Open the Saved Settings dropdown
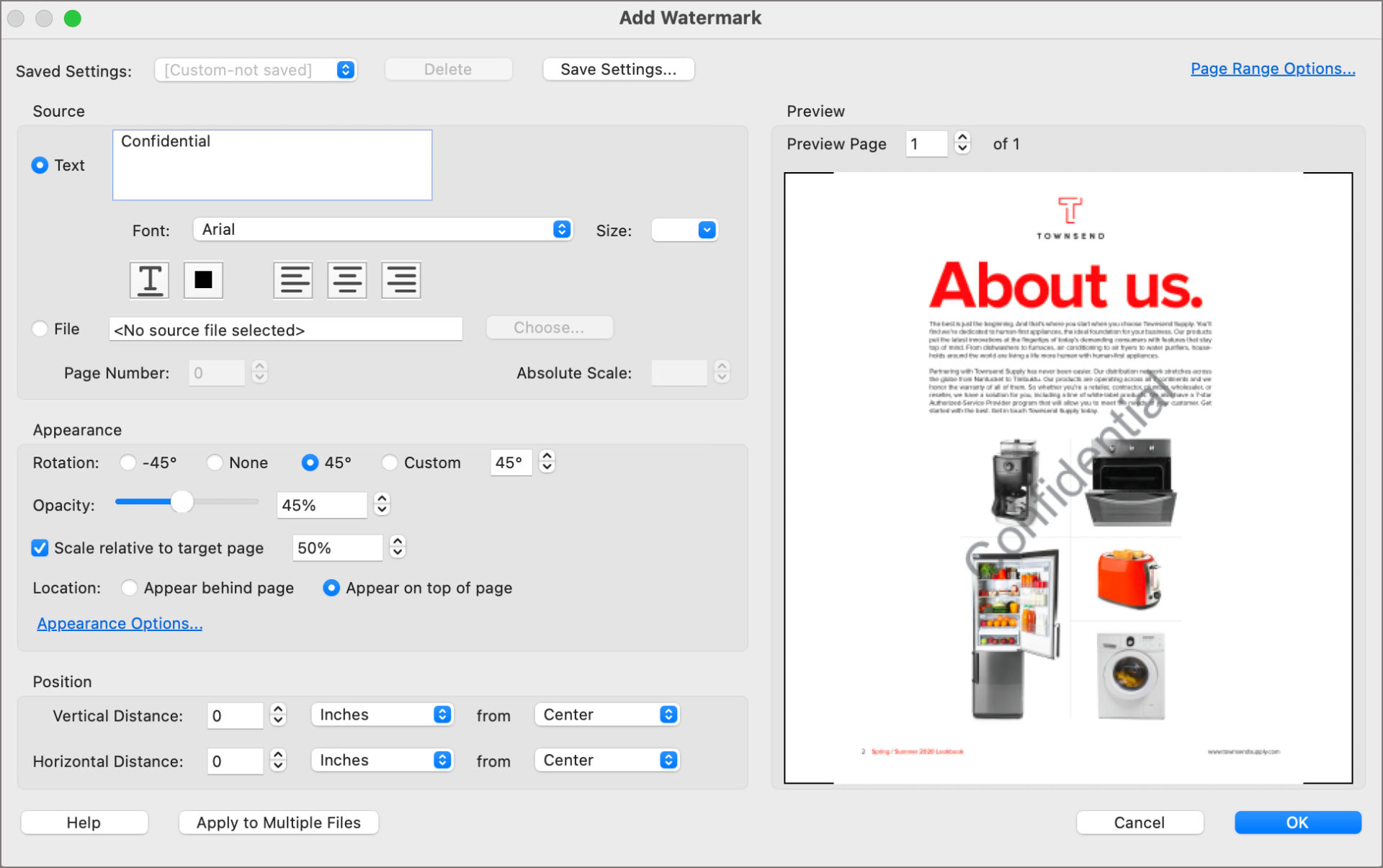This screenshot has height=868, width=1383. (x=256, y=69)
